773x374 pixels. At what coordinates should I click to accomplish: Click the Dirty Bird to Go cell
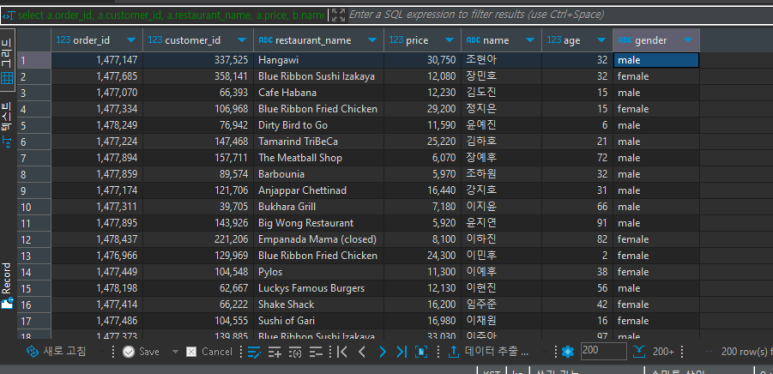tap(318, 125)
